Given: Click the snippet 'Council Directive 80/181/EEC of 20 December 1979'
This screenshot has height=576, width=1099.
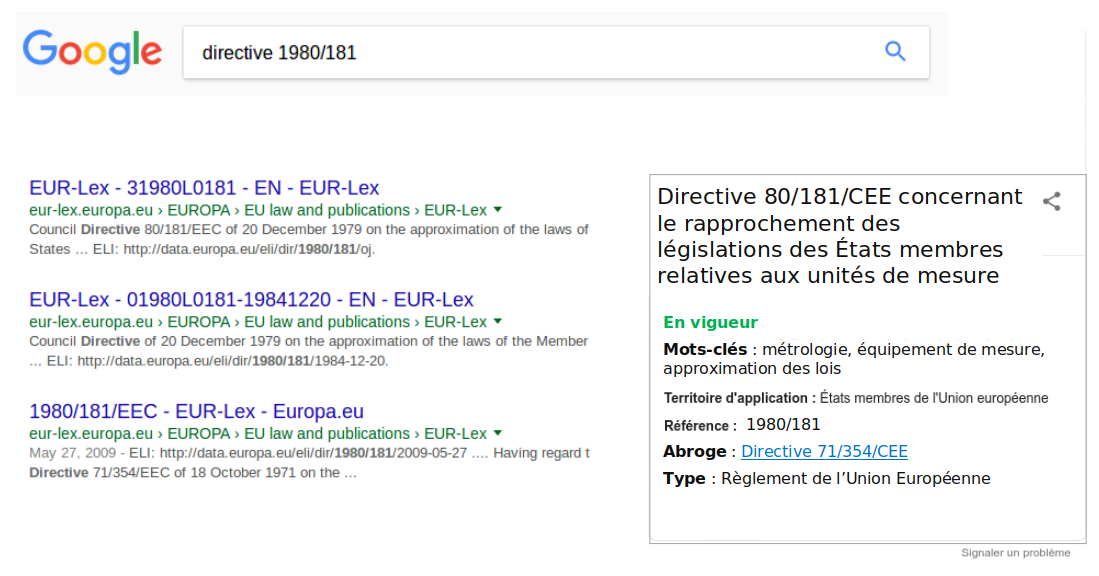Looking at the screenshot, I should (x=308, y=239).
